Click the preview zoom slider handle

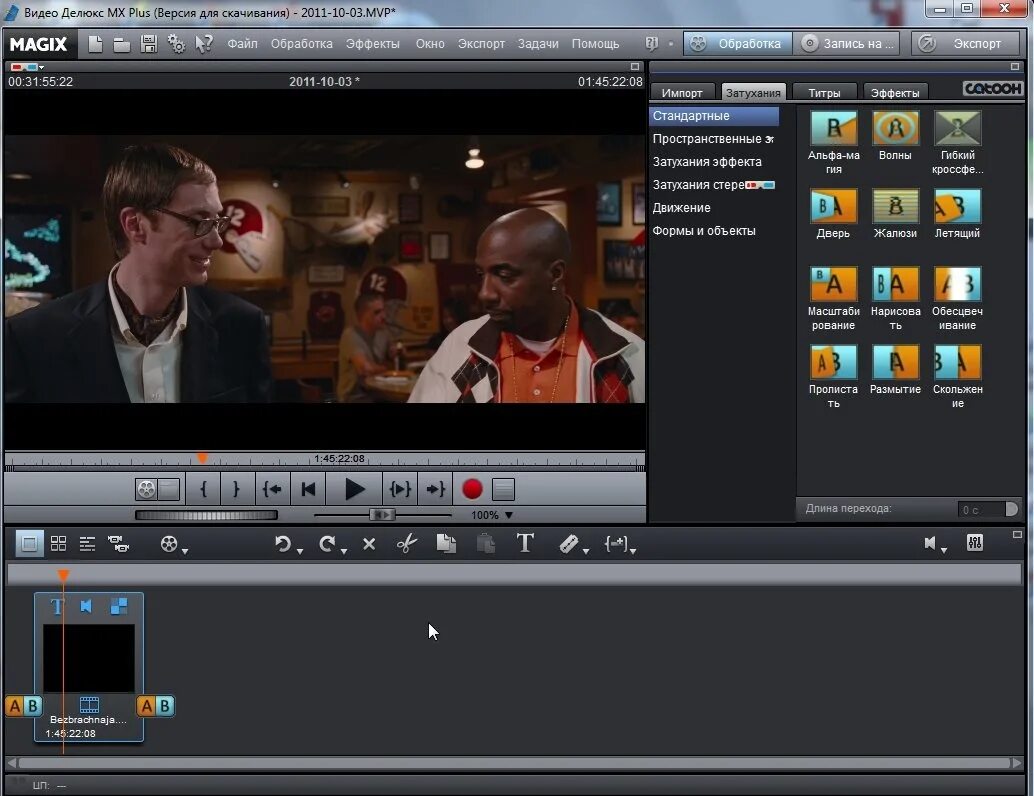(382, 515)
